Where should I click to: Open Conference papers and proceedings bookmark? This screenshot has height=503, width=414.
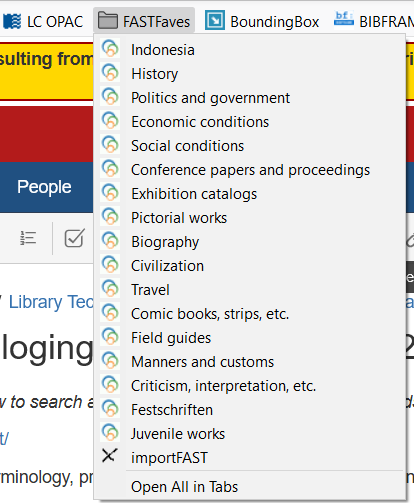249,170
